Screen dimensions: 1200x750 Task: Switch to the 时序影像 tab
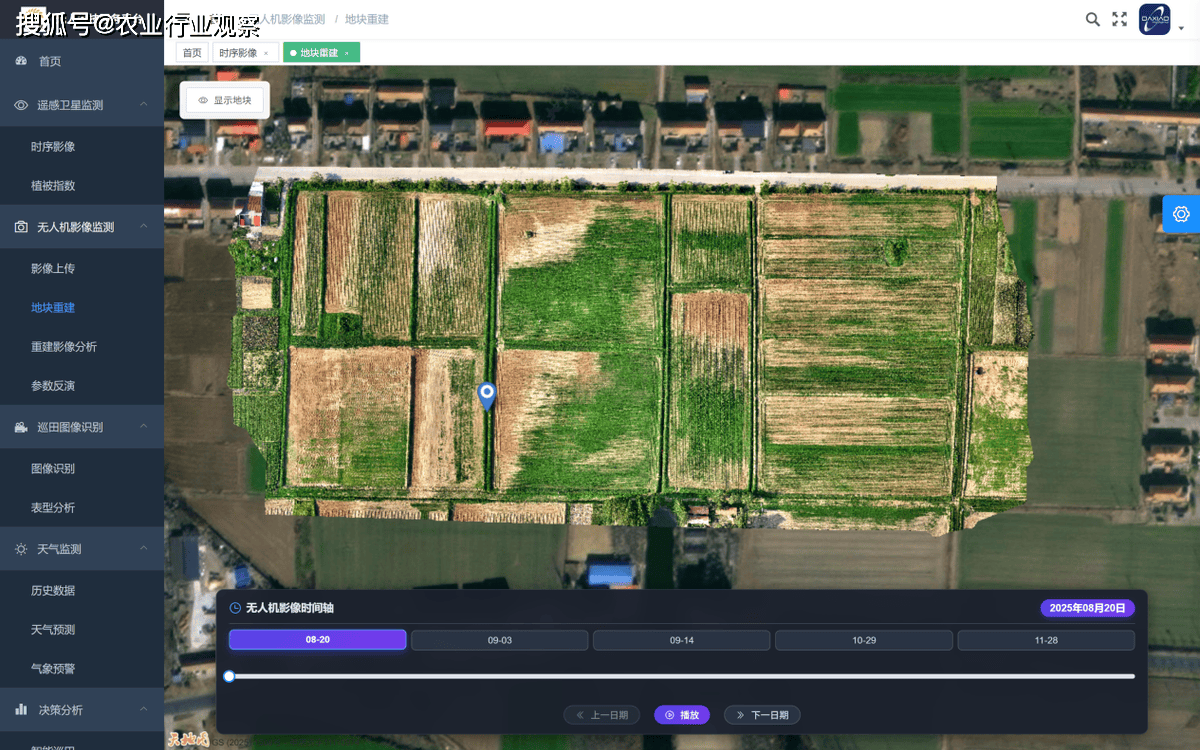pyautogui.click(x=238, y=53)
